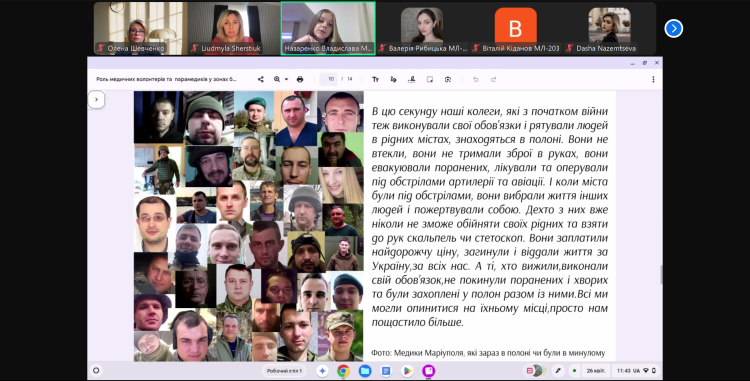750x381 pixels.
Task: Click the page number field showing 10
Action: tap(329, 79)
